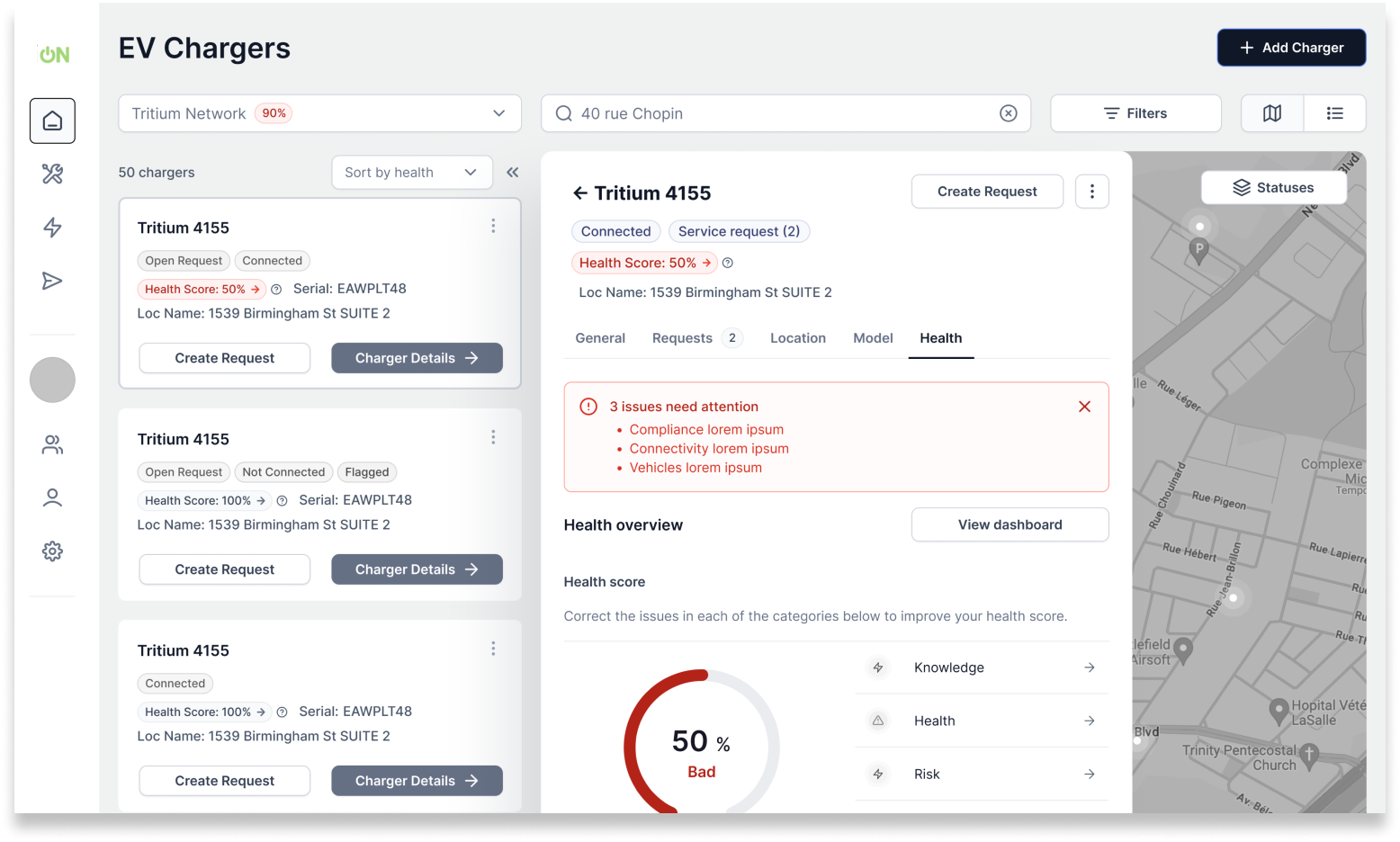Image resolution: width=1400 pixels, height=842 pixels.
Task: Open the Risk category arrow
Action: pyautogui.click(x=1090, y=774)
